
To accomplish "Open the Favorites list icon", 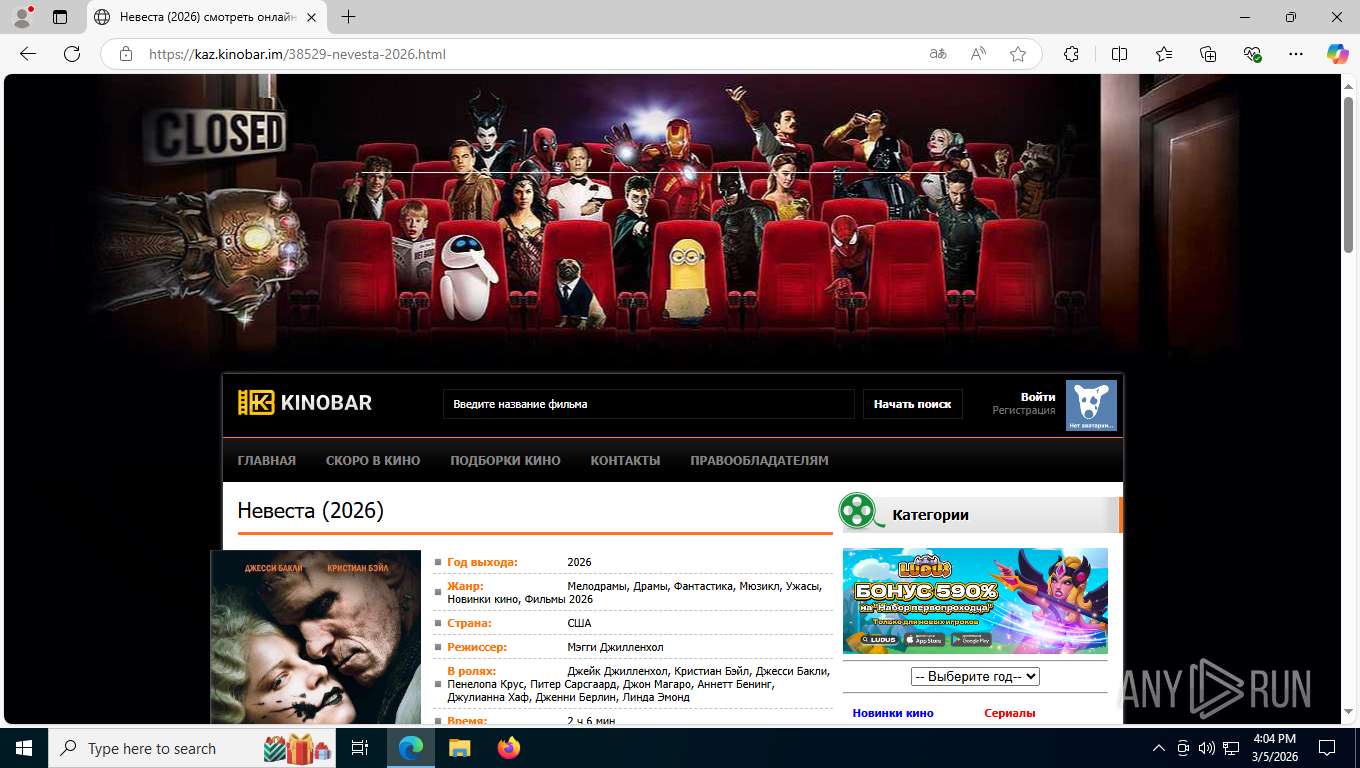I will click(1164, 54).
